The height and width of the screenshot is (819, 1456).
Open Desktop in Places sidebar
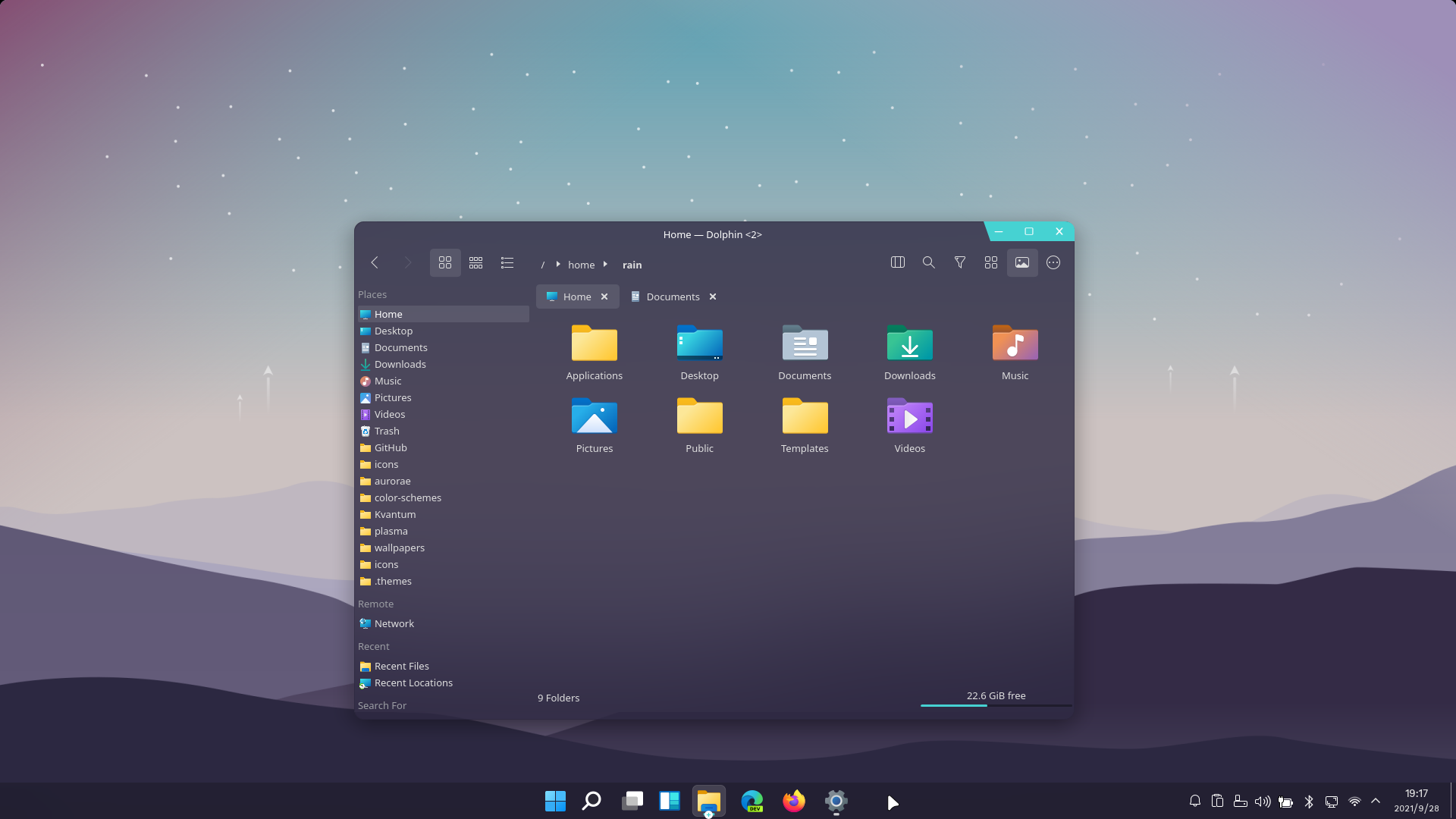[x=444, y=331]
